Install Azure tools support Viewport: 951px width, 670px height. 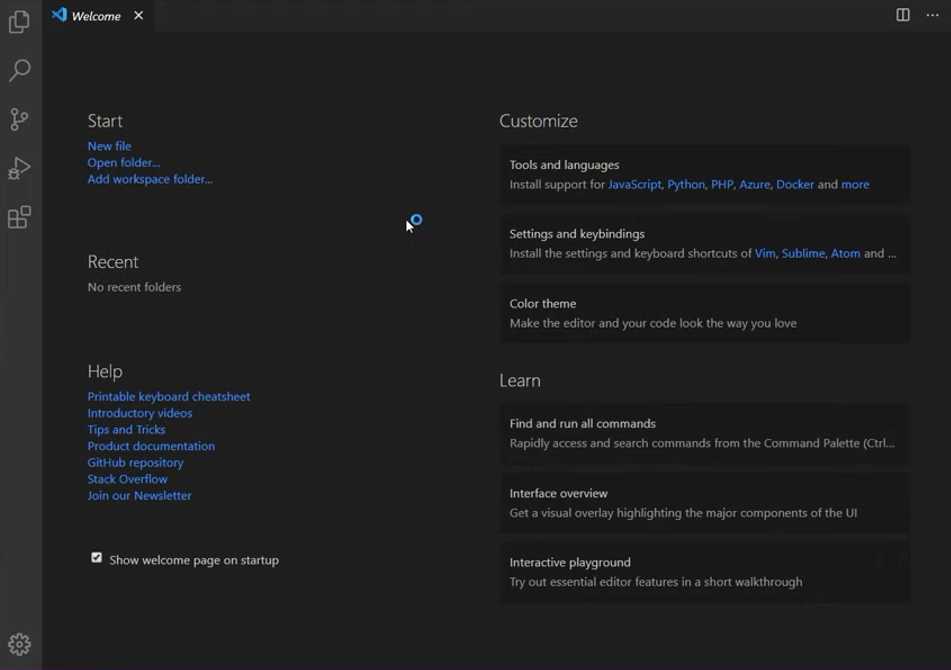(754, 184)
